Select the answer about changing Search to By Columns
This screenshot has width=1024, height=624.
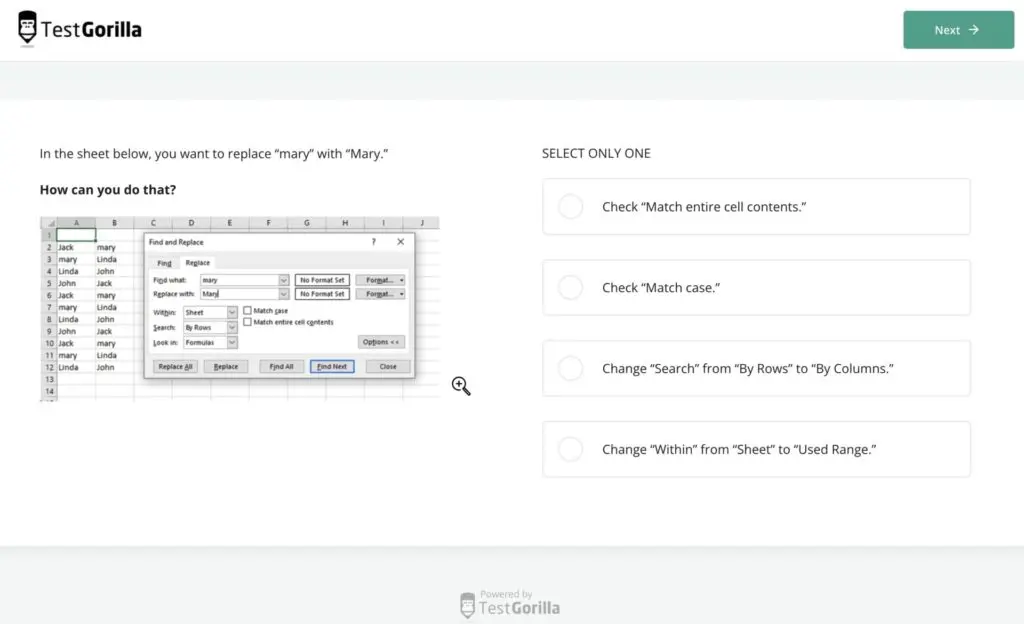[570, 368]
